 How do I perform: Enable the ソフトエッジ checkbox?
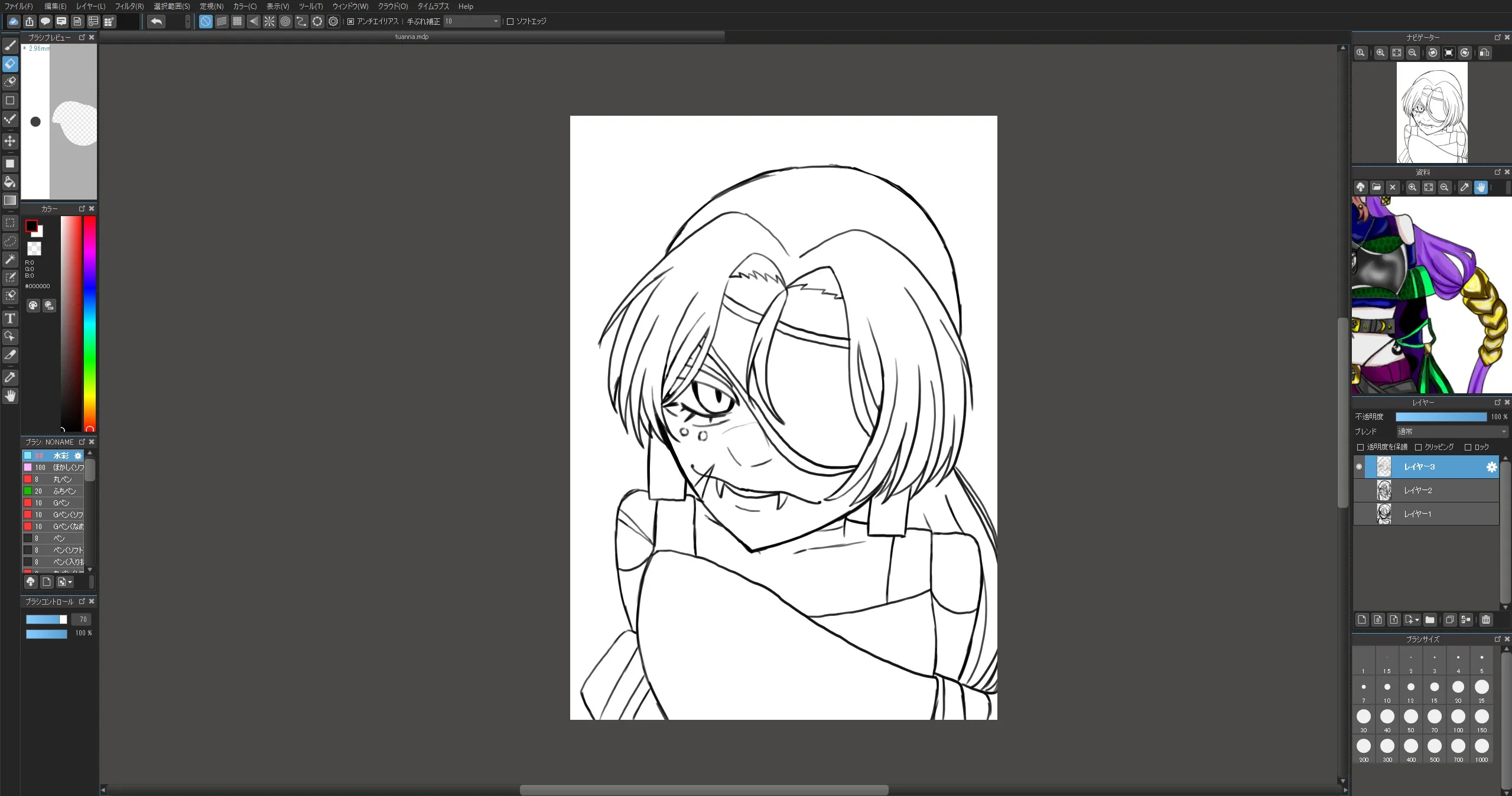pos(510,22)
